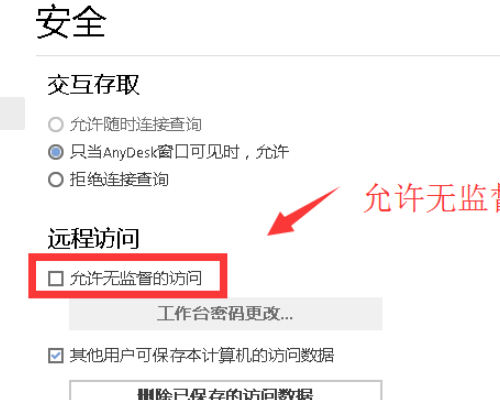This screenshot has height=400, width=500.
Task: Click the 安全 page title
Action: pyautogui.click(x=71, y=22)
